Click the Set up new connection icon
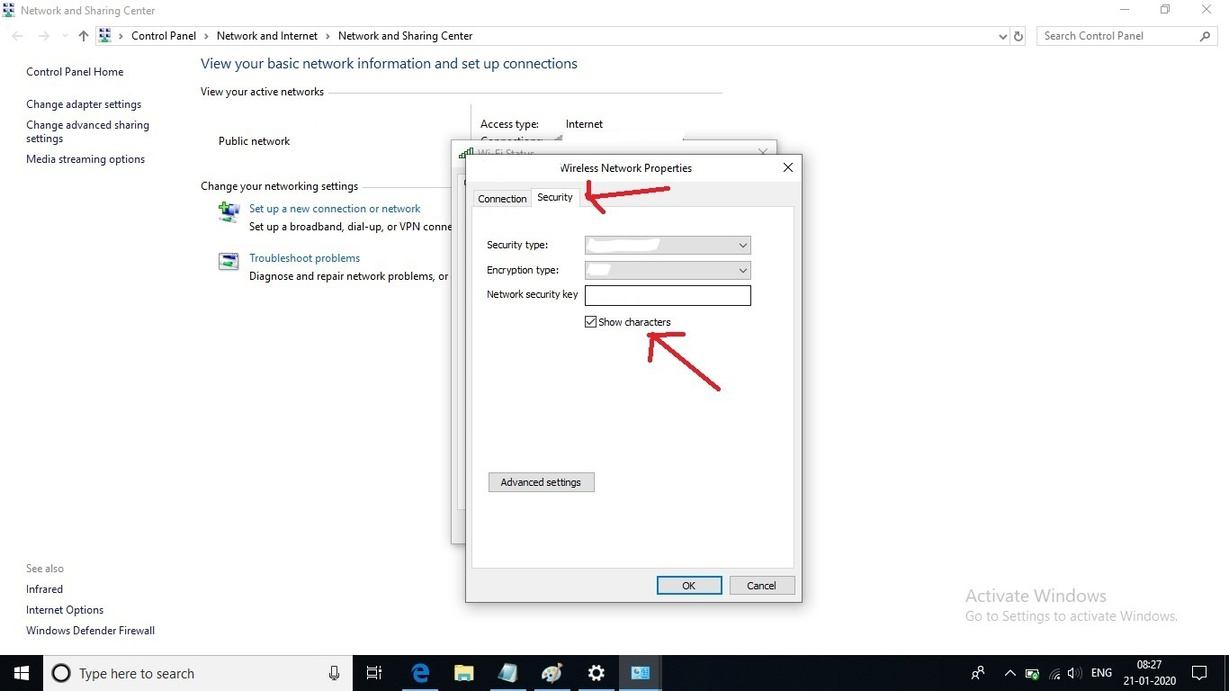Screen dimensions: 1229x691 pyautogui.click(x=229, y=211)
